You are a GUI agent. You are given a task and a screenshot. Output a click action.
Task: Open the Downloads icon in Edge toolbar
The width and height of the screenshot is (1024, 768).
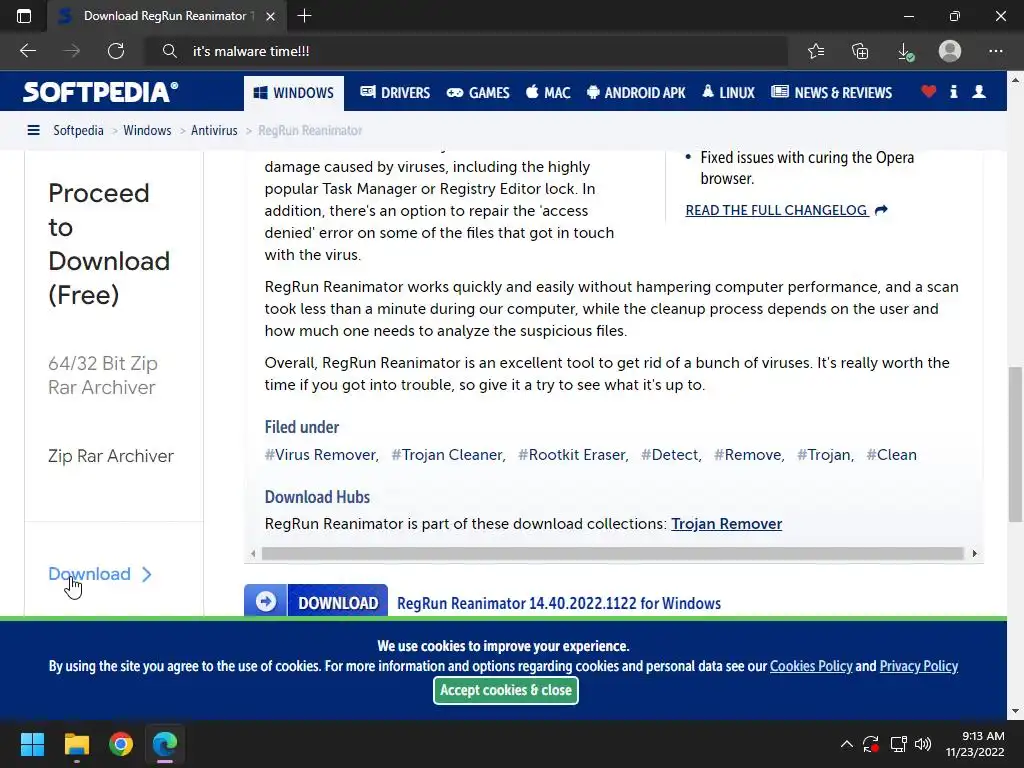click(x=905, y=51)
